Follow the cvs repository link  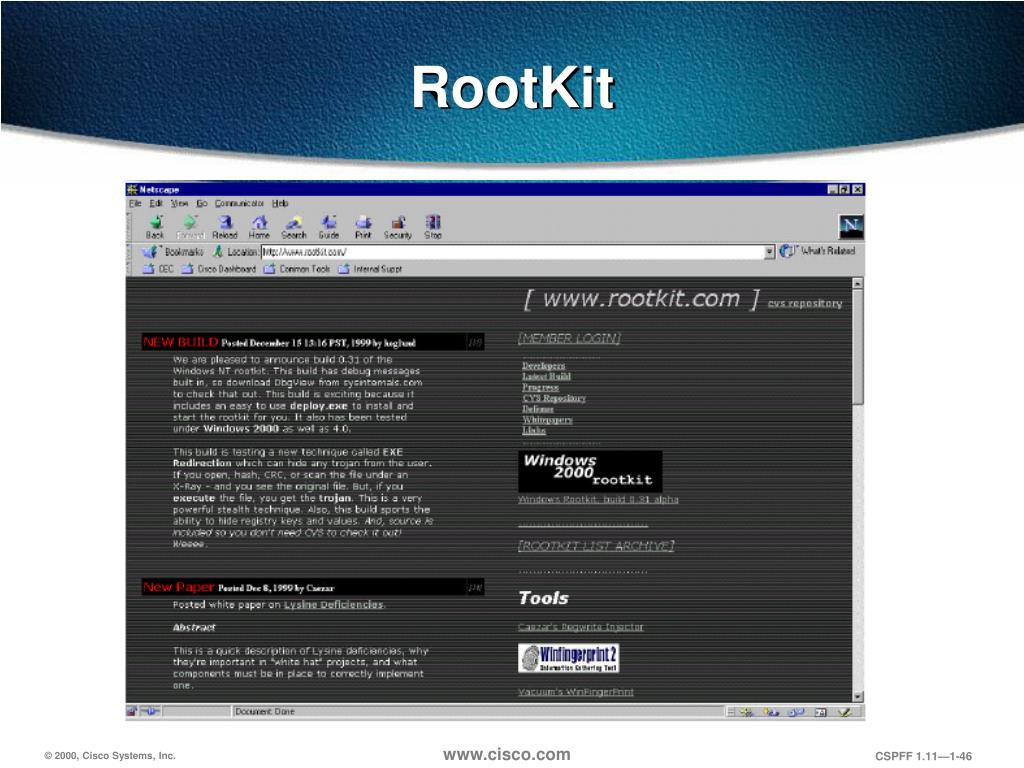click(x=805, y=304)
